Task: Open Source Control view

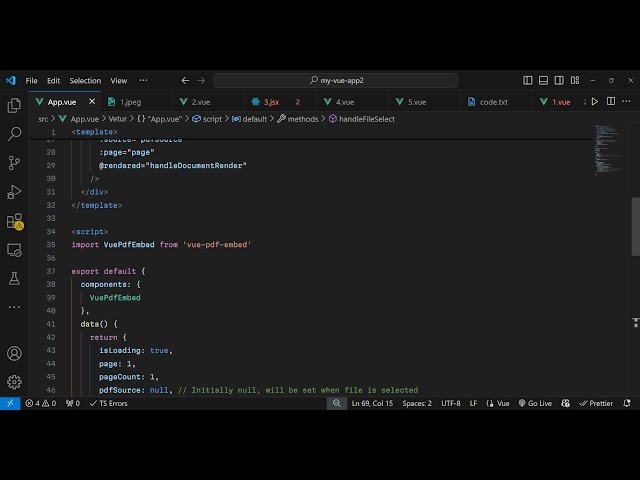Action: point(14,162)
